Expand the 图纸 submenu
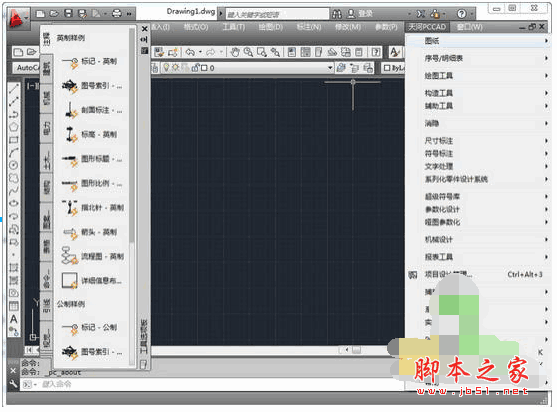The image size is (557, 412). [x=478, y=41]
